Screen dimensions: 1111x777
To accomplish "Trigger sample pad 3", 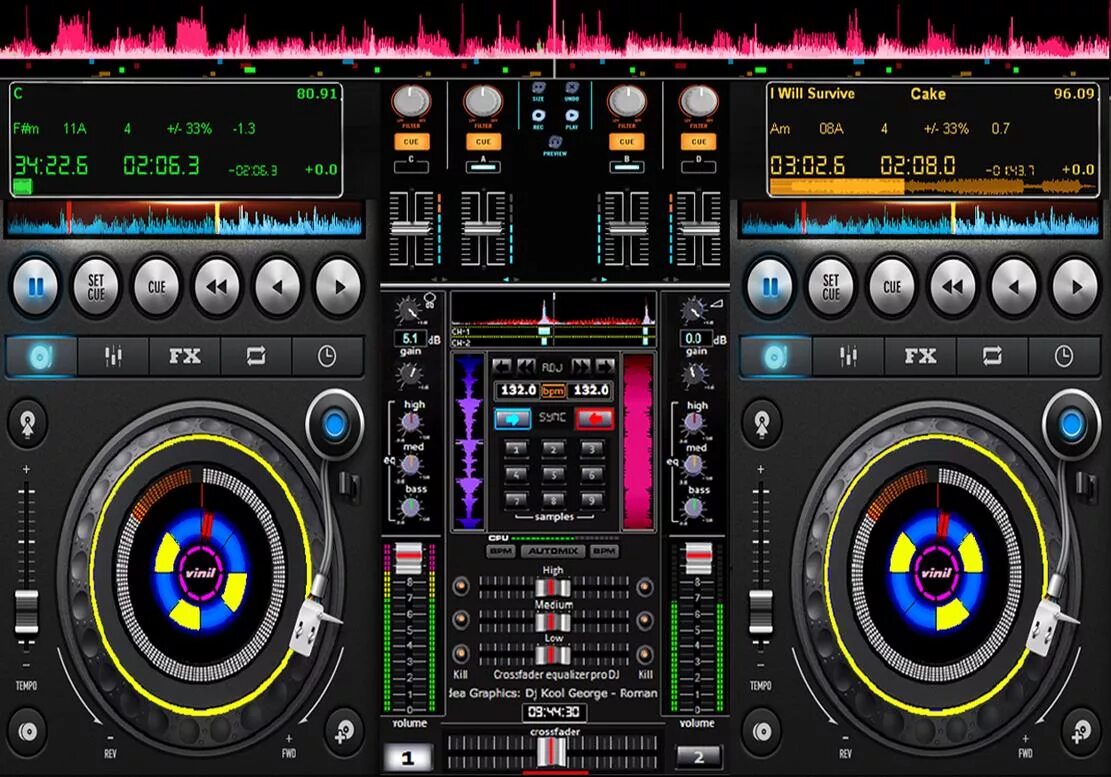I will click(591, 449).
